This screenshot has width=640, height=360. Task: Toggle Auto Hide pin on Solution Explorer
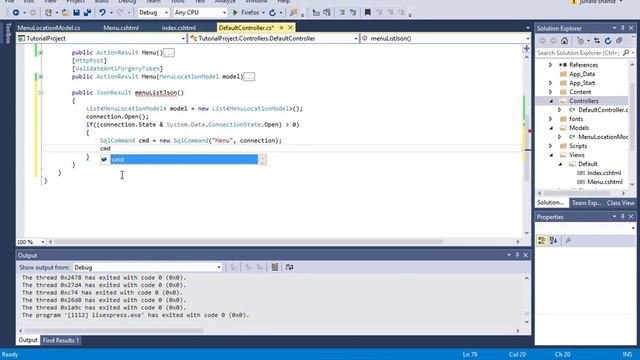pyautogui.click(x=623, y=28)
